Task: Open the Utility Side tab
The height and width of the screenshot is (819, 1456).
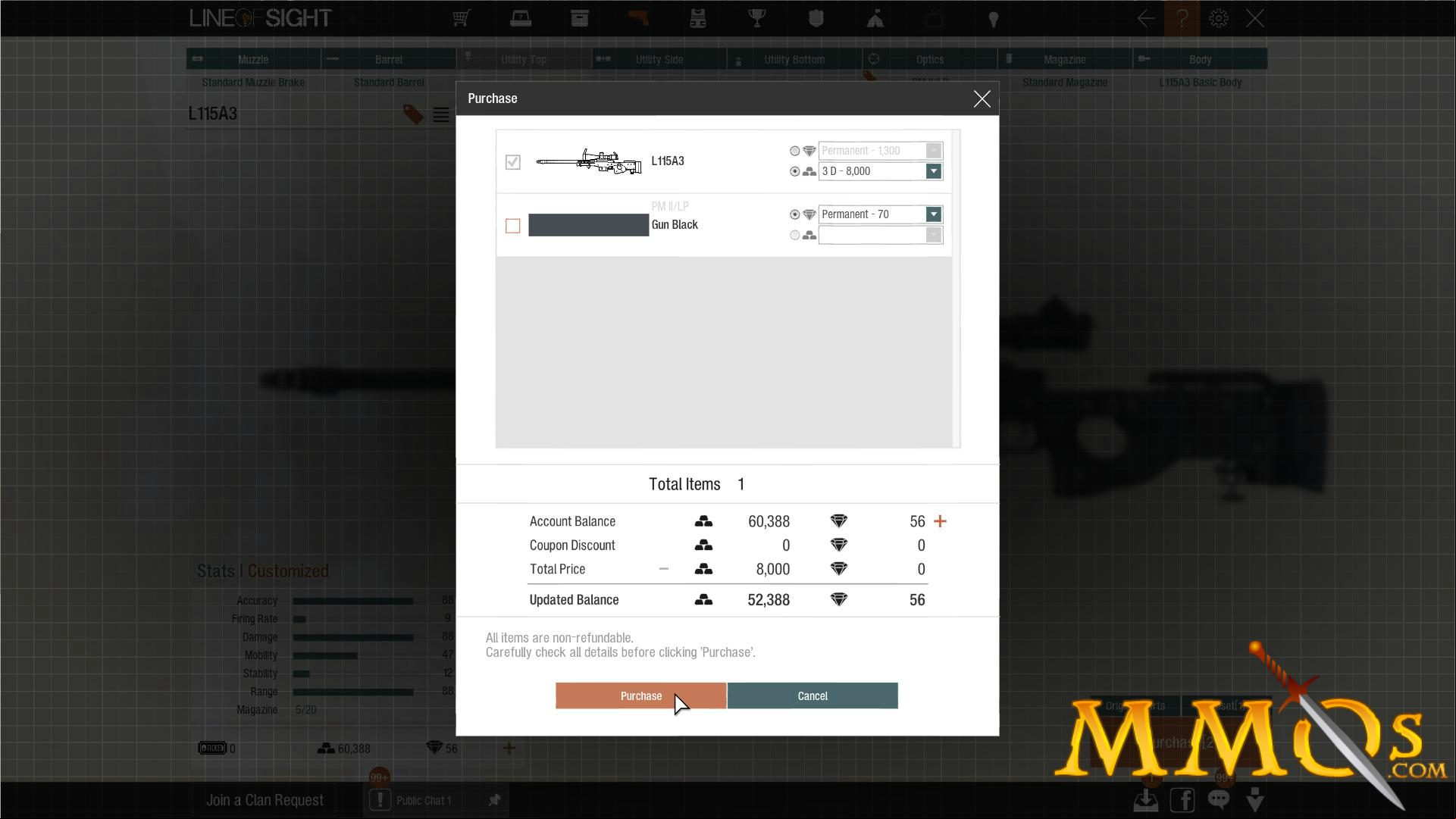Action: [x=659, y=59]
